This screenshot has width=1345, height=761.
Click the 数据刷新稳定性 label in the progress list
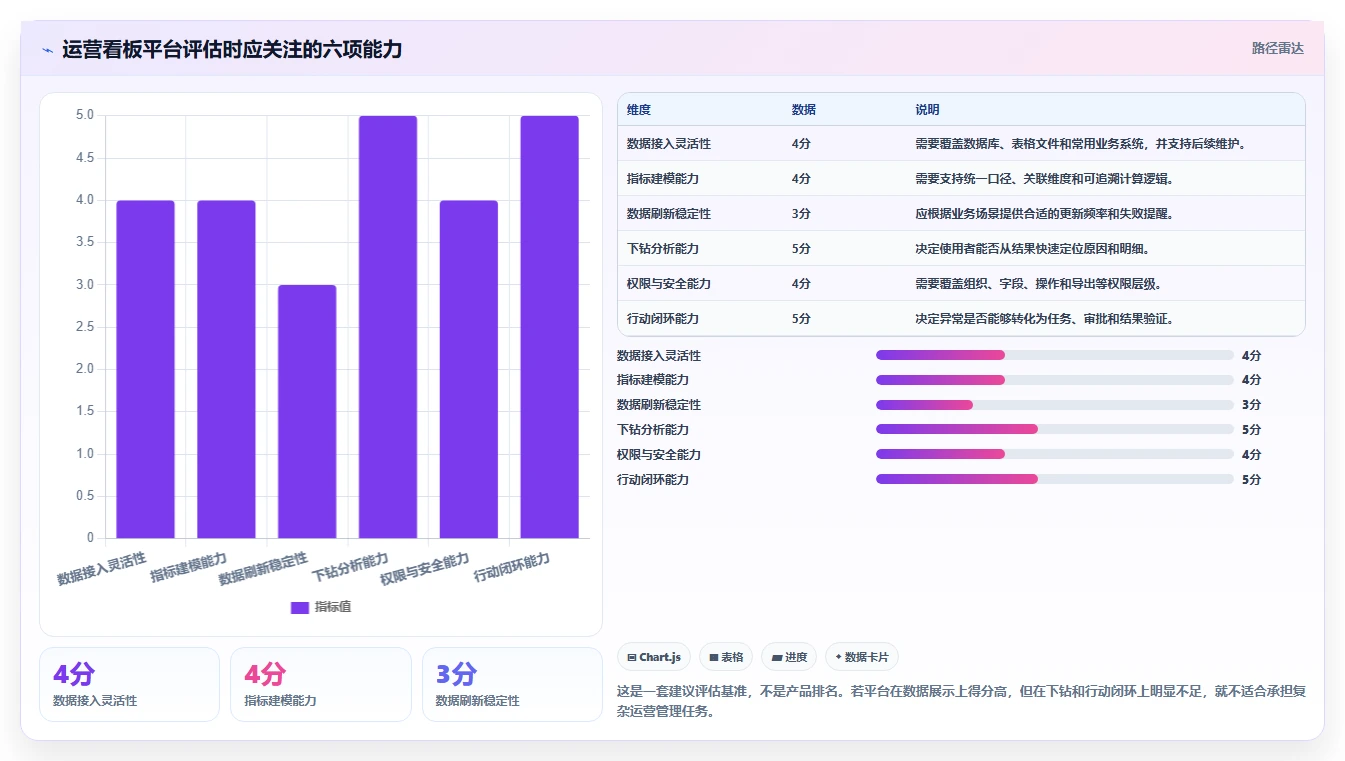(659, 405)
